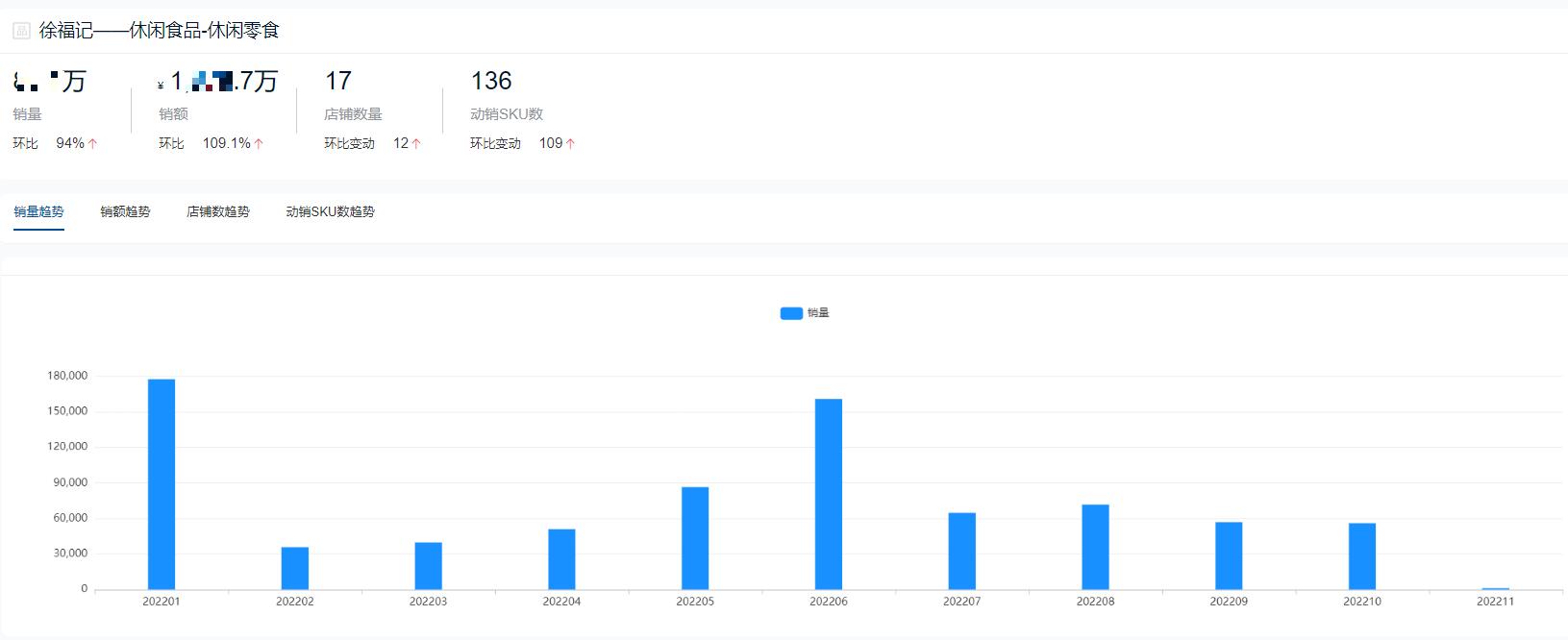Select the 202207 bar

962,551
